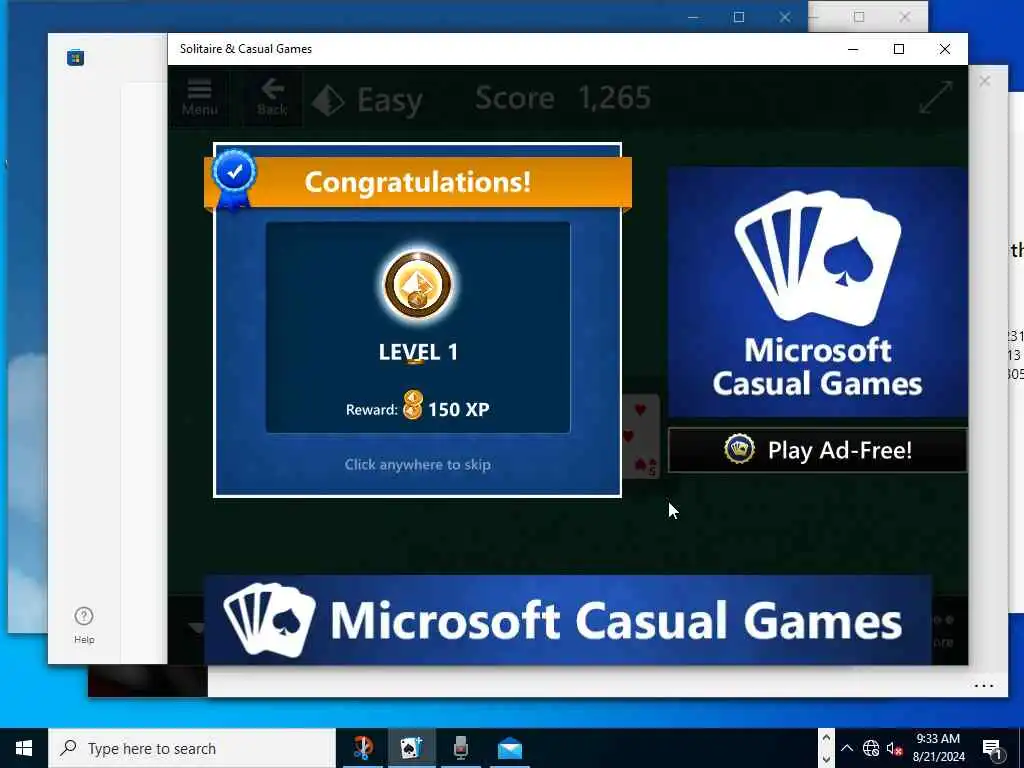Click the Play Ad-Free! button

[x=817, y=450]
